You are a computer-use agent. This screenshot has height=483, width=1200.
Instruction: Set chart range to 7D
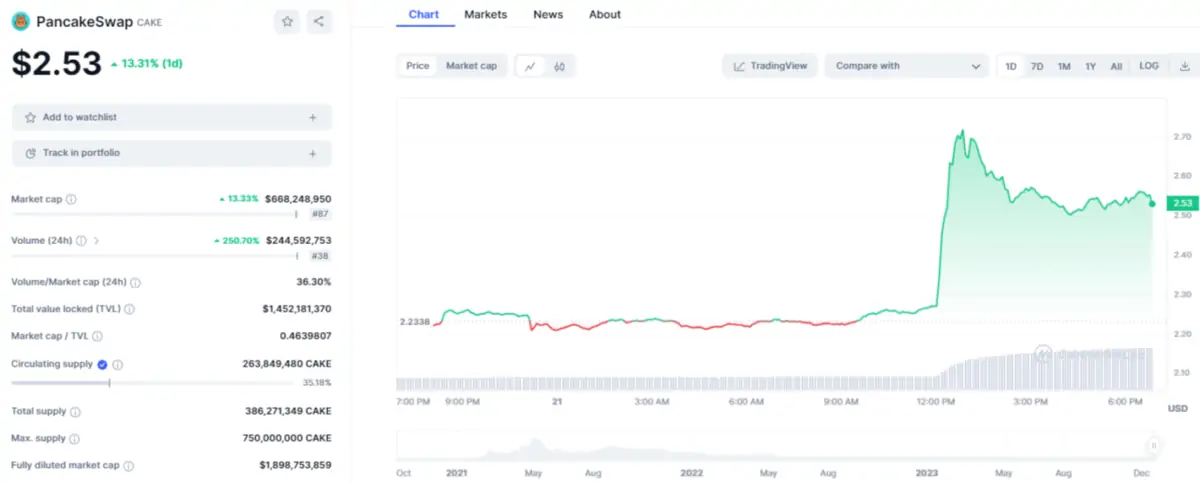point(1037,66)
